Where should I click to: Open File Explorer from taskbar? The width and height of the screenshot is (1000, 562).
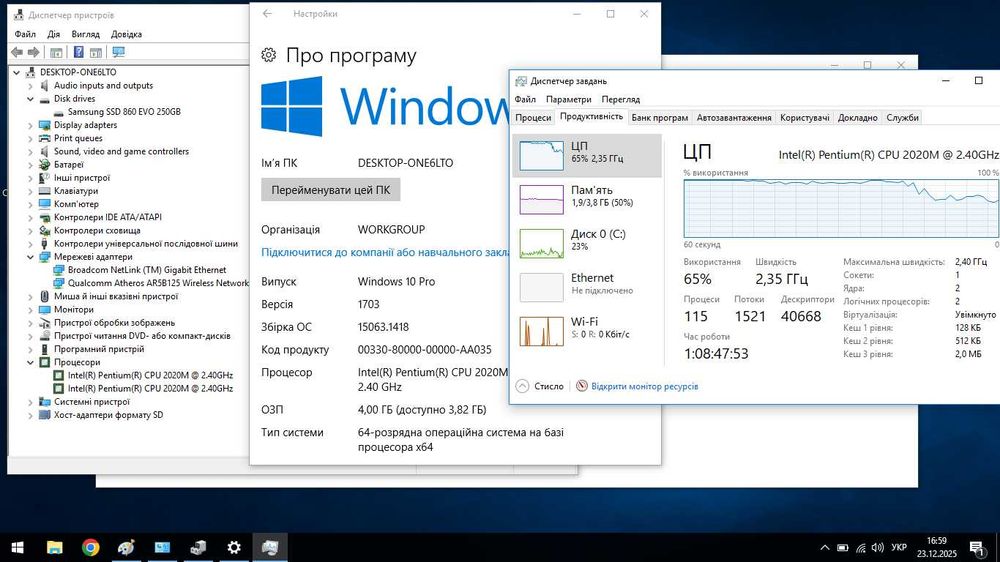(54, 547)
